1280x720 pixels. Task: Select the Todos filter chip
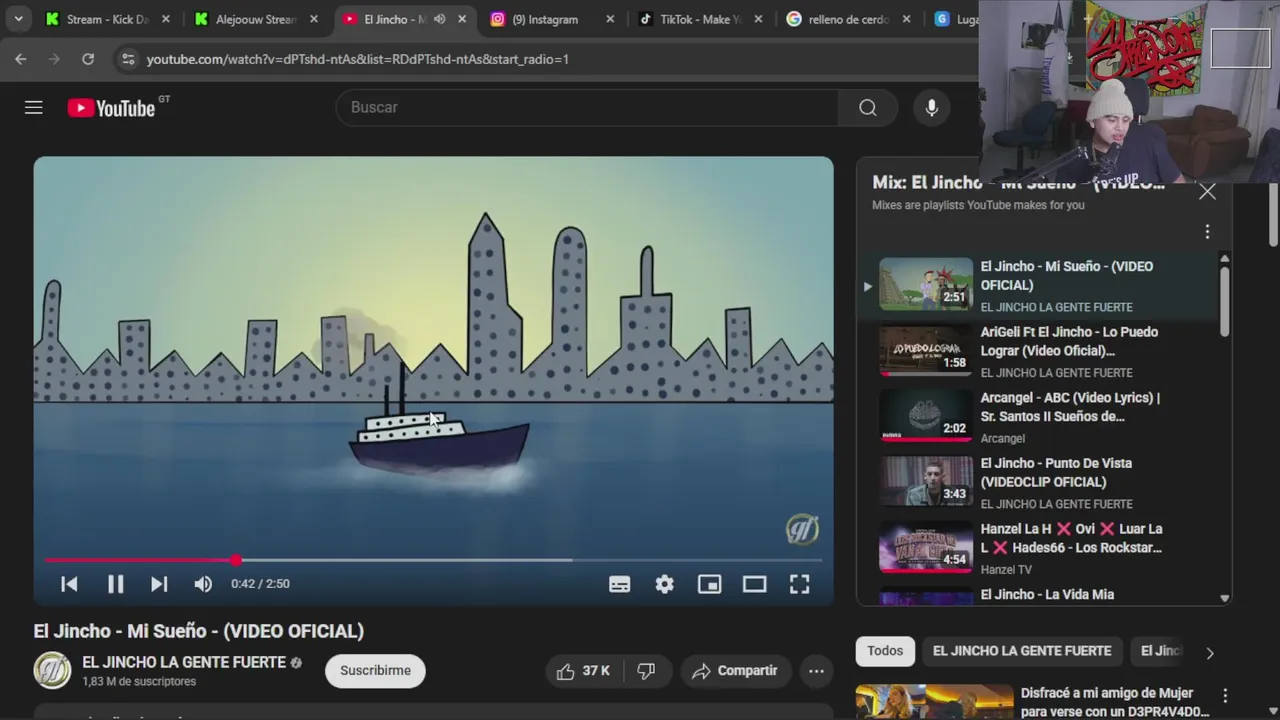tap(885, 651)
